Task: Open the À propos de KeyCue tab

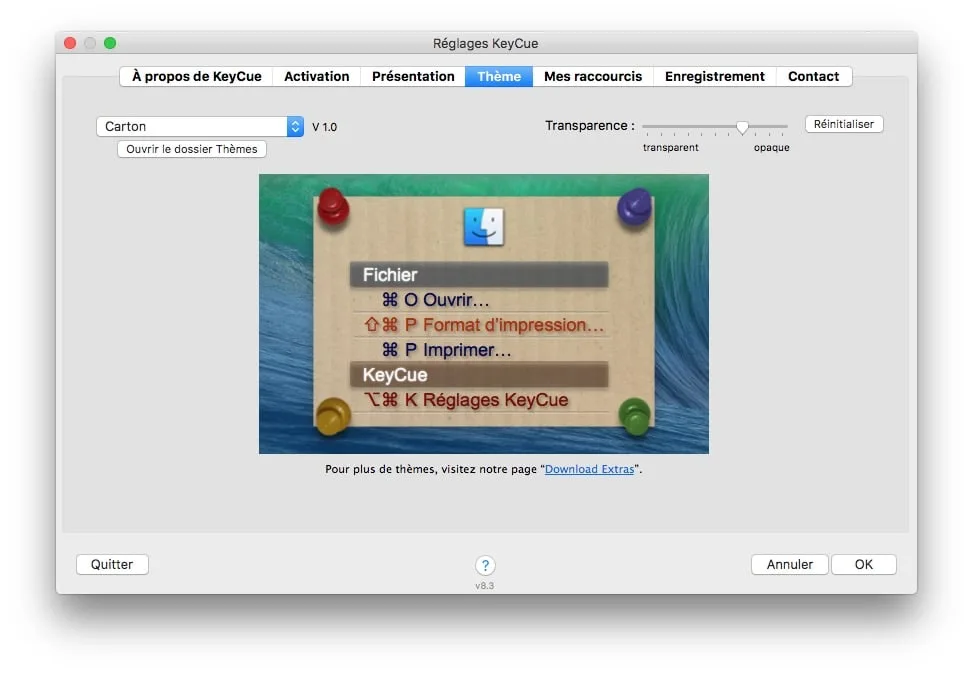Action: [196, 76]
